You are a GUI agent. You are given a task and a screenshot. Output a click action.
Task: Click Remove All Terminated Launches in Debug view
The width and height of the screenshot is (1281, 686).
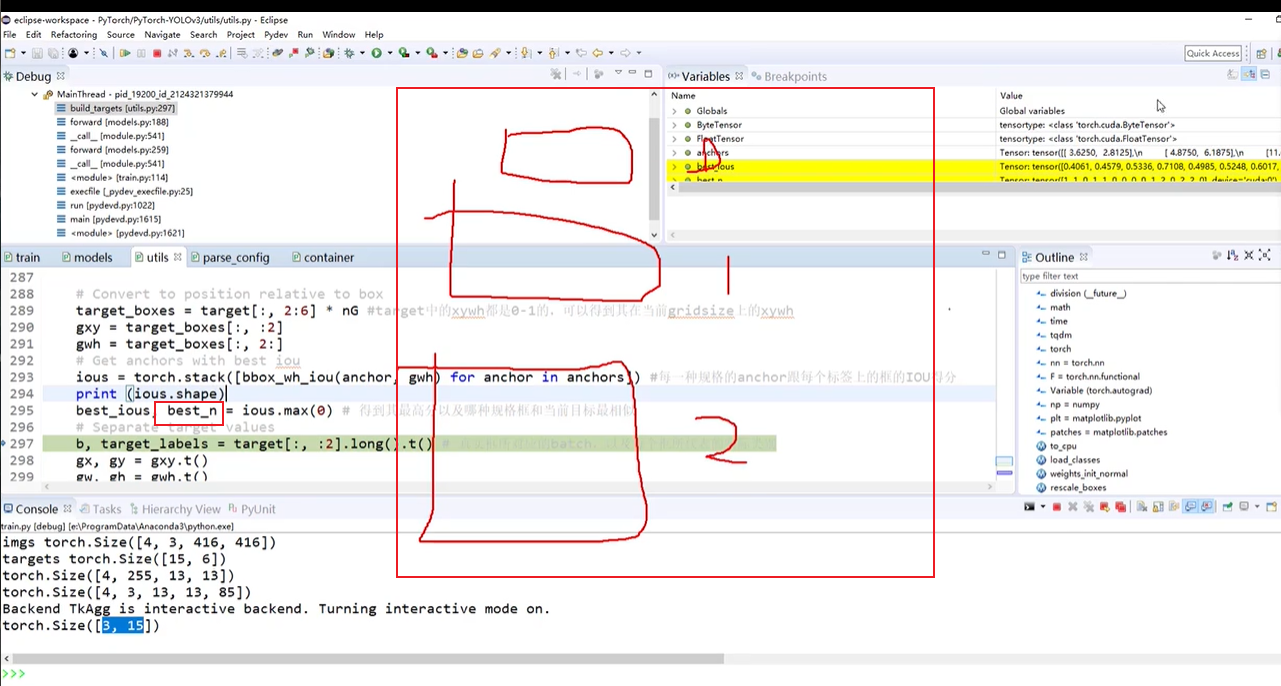[x=556, y=75]
